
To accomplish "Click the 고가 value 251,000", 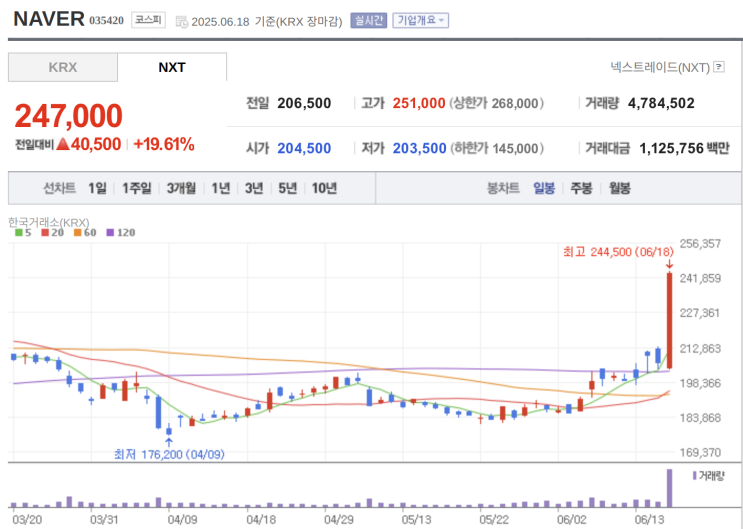I will (x=419, y=103).
